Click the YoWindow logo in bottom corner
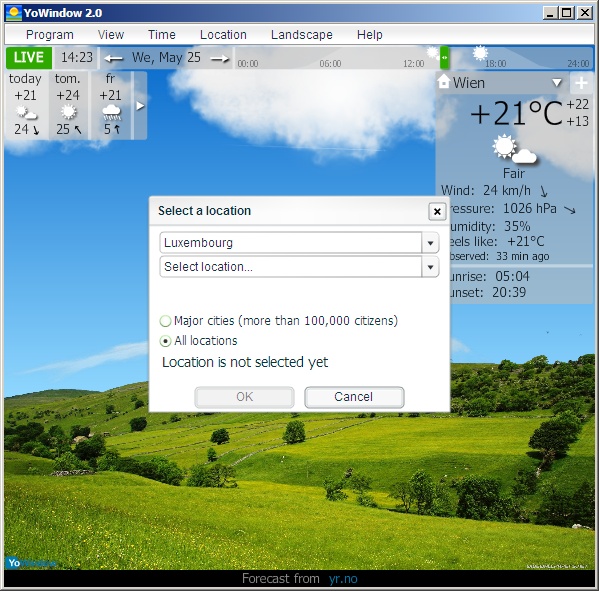599x591 pixels. (31, 562)
